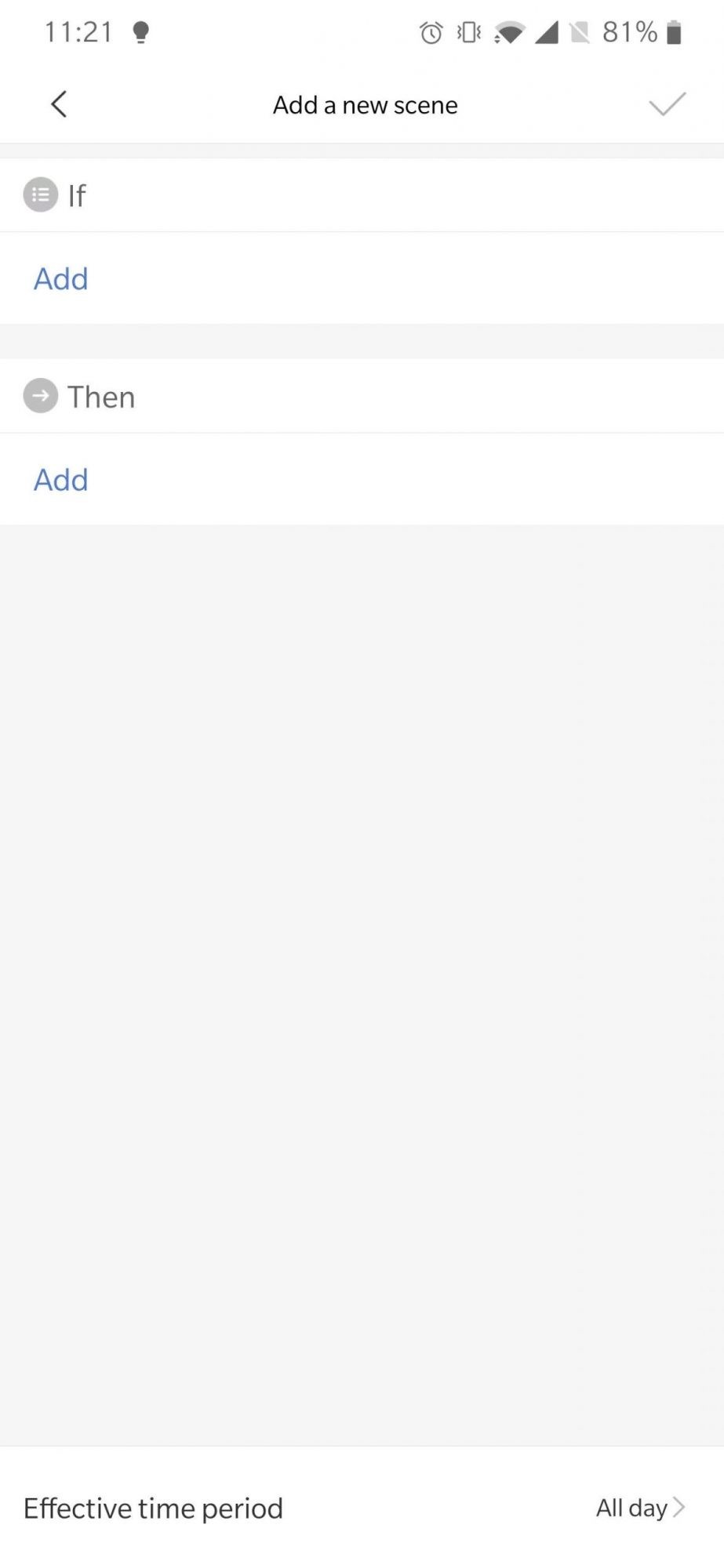Select the Then section header

coord(101,397)
